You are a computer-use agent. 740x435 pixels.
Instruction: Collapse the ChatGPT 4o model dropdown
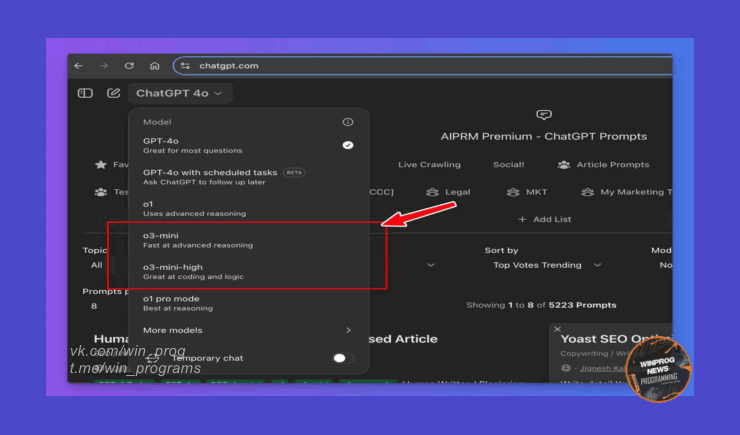[x=179, y=93]
